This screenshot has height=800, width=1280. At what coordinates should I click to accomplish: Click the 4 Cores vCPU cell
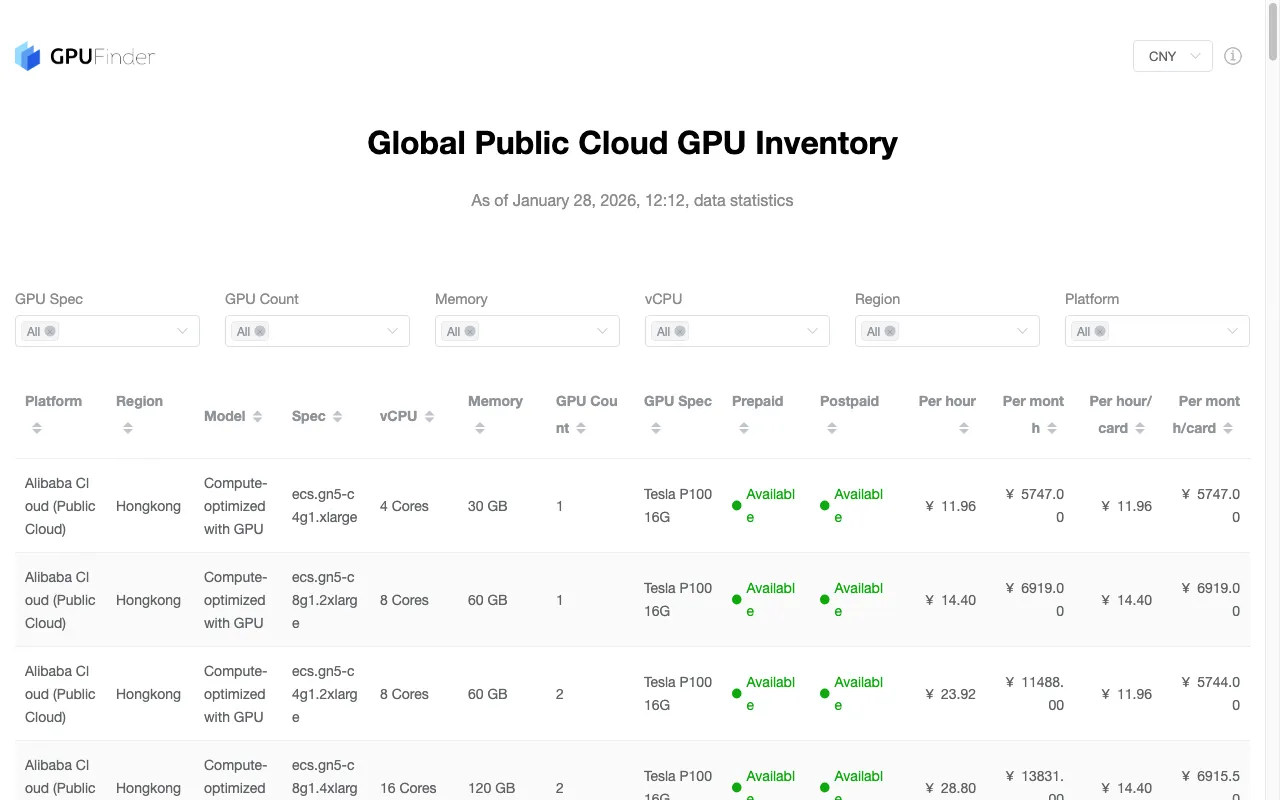(x=404, y=506)
